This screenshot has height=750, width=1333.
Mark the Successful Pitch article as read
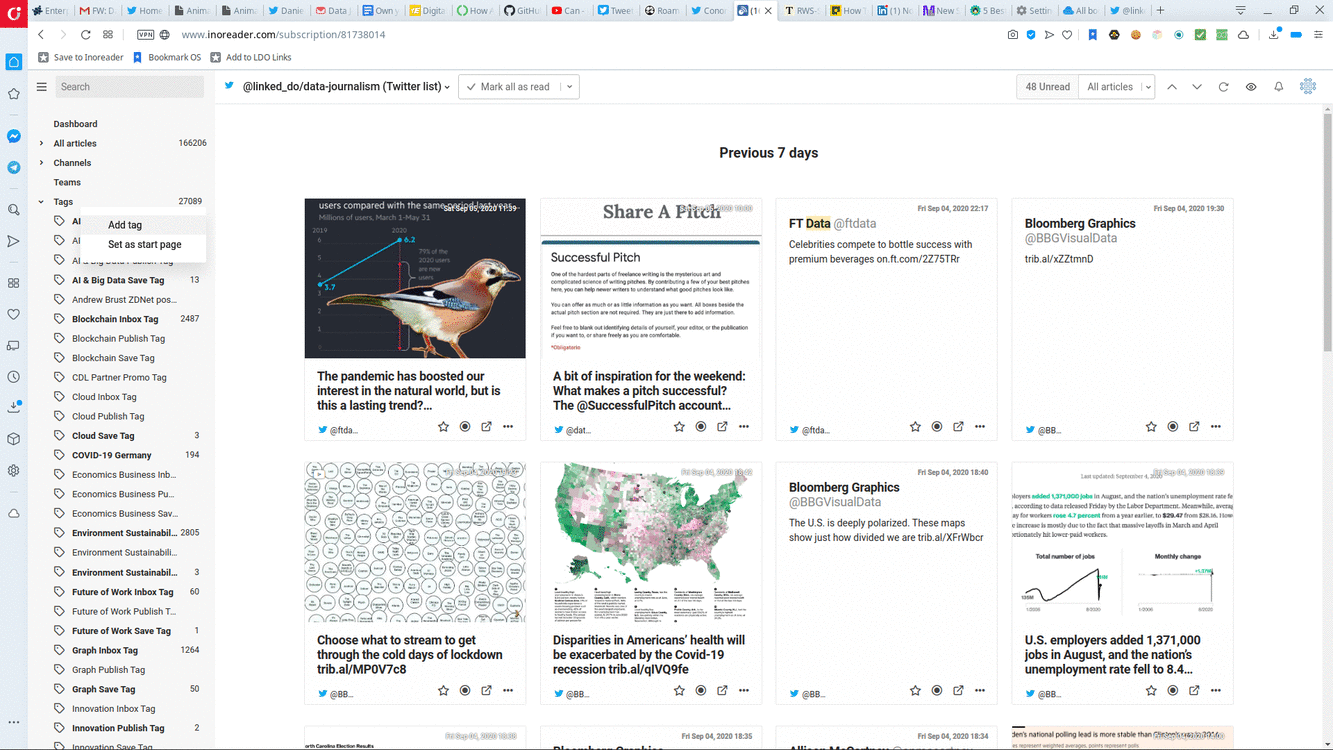tap(701, 427)
